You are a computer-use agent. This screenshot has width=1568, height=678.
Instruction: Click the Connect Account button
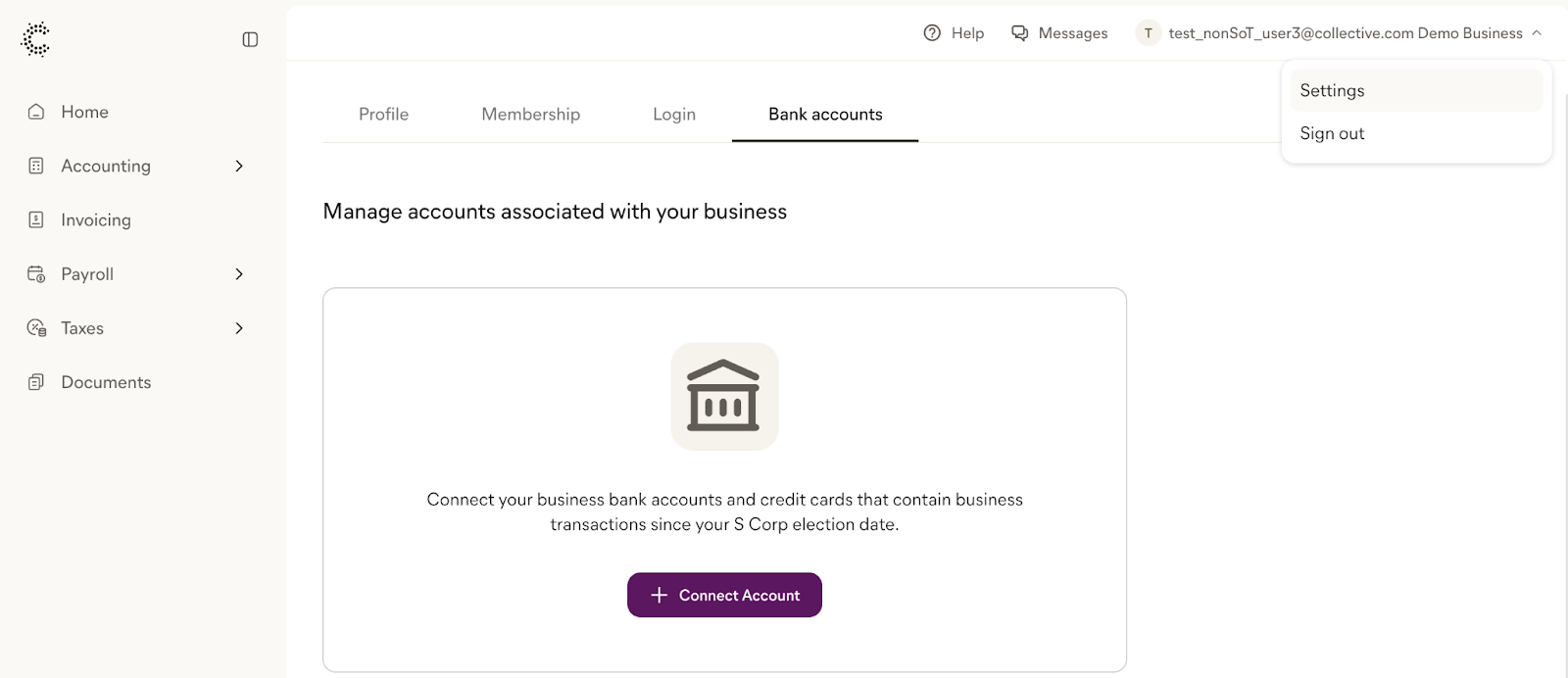pos(724,595)
